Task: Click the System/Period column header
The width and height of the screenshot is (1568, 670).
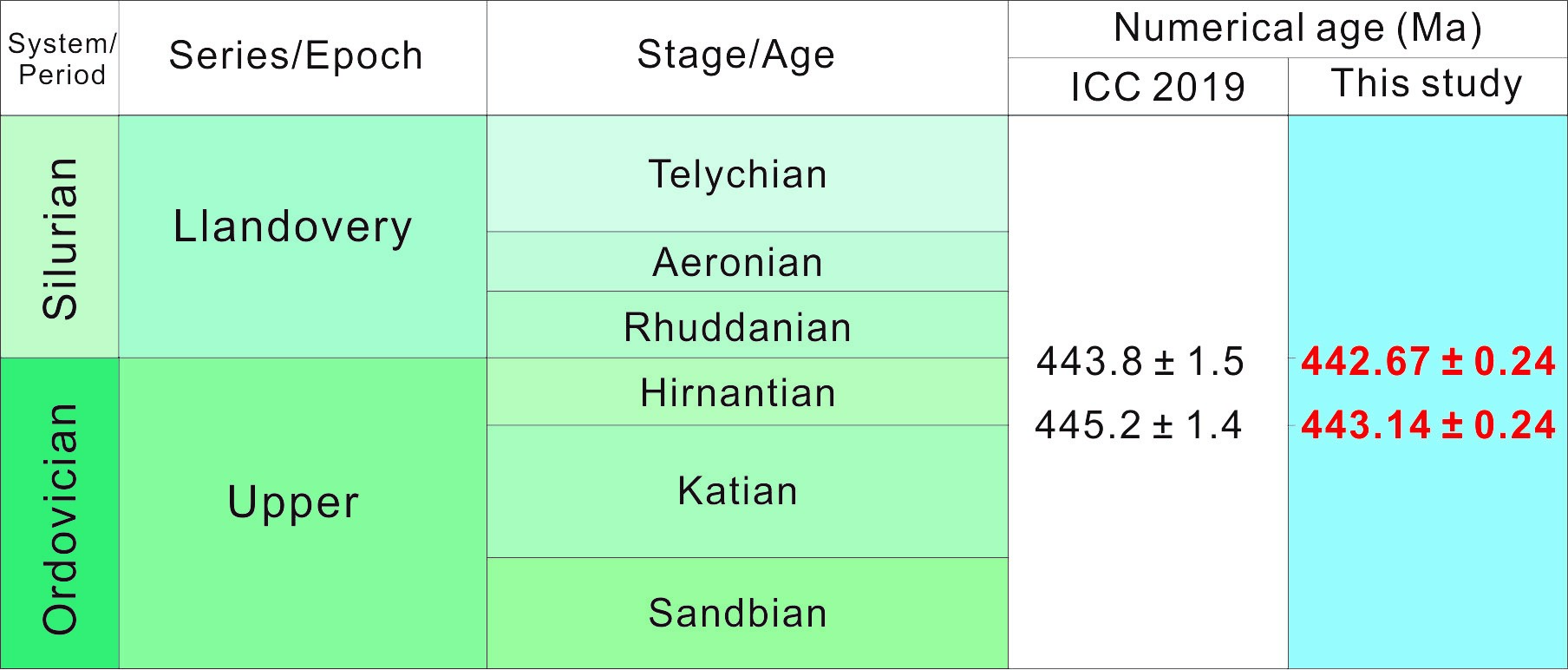Action: tap(61, 59)
